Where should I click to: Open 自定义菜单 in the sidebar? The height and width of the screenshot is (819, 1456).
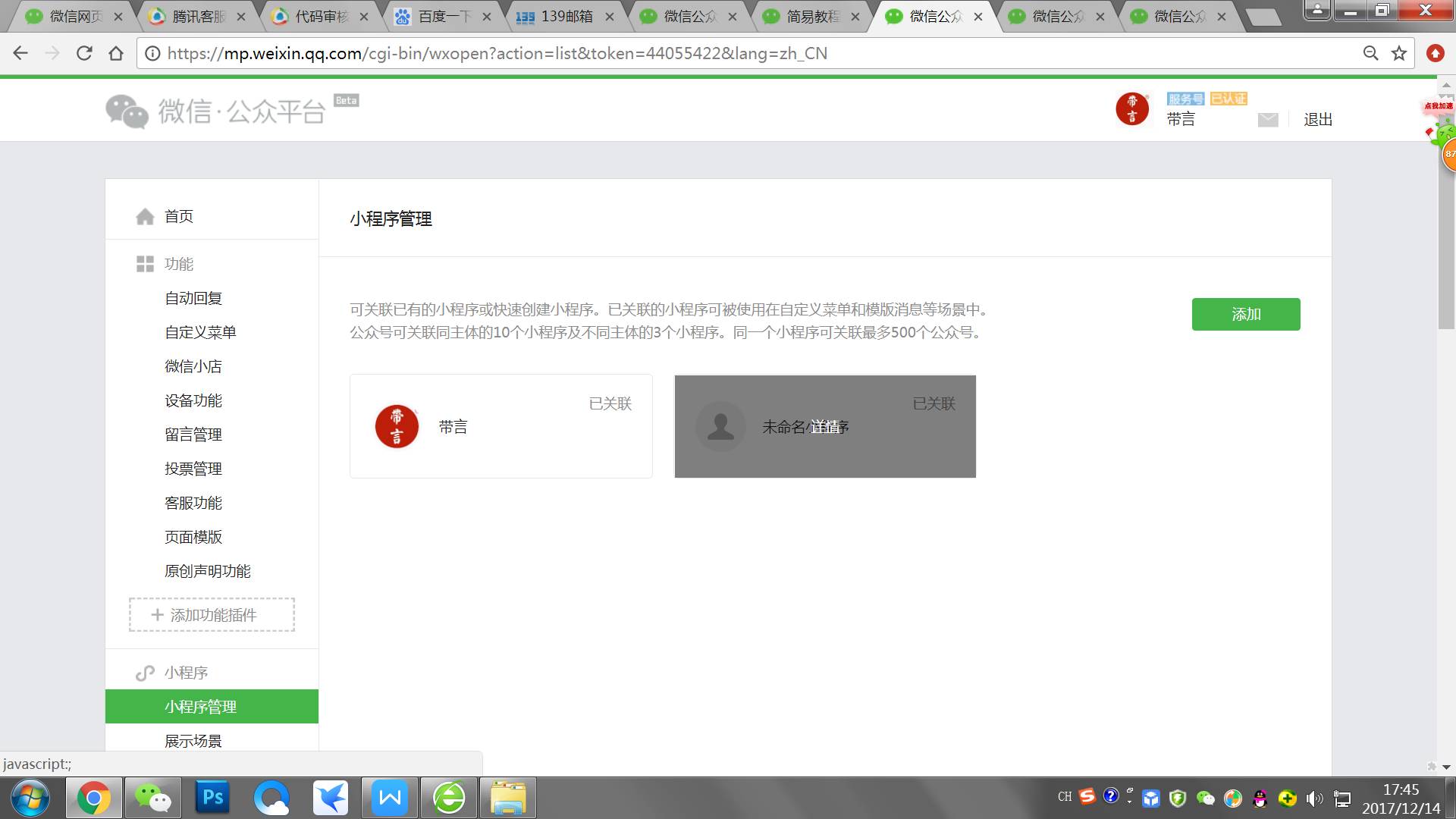tap(200, 332)
